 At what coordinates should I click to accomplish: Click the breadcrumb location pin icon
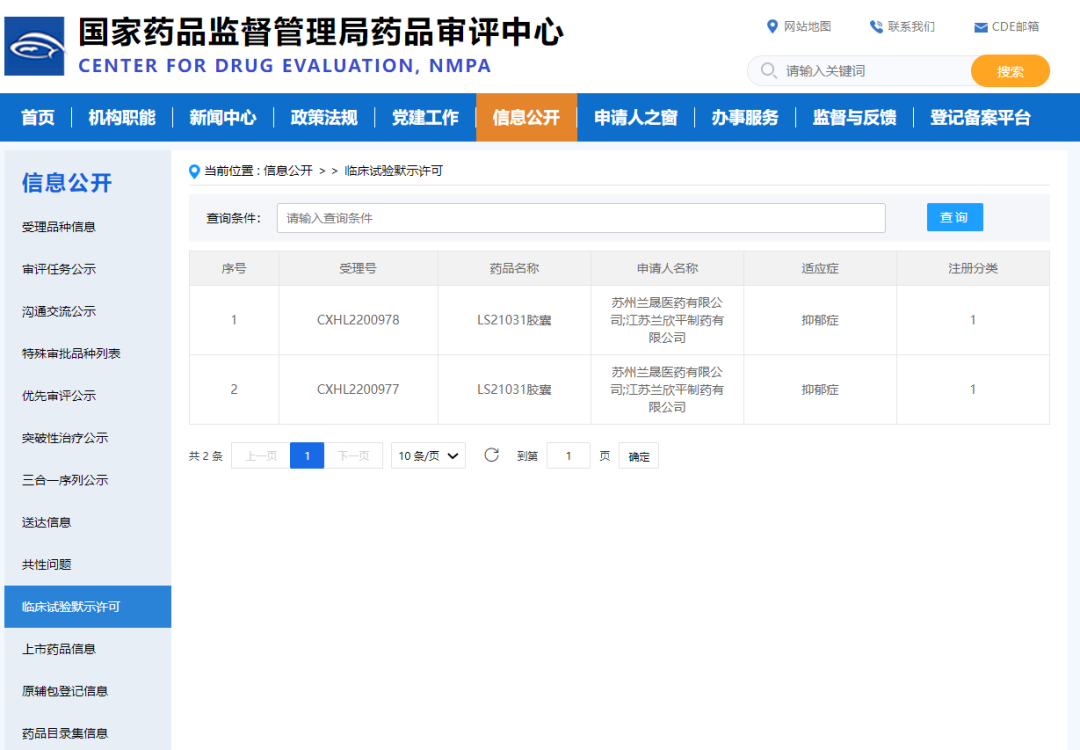[194, 171]
